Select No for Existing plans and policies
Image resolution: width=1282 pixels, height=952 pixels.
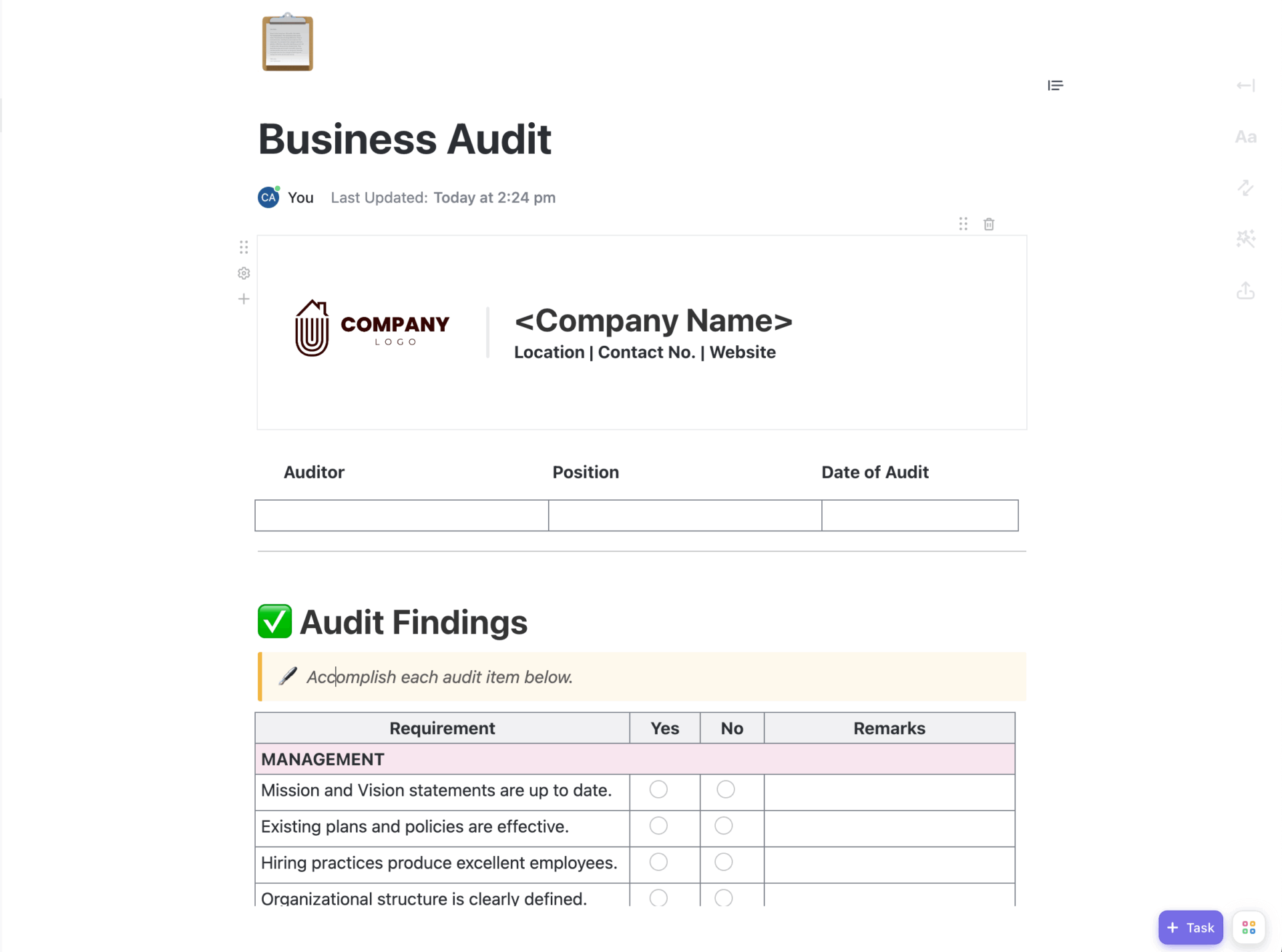pyautogui.click(x=724, y=826)
